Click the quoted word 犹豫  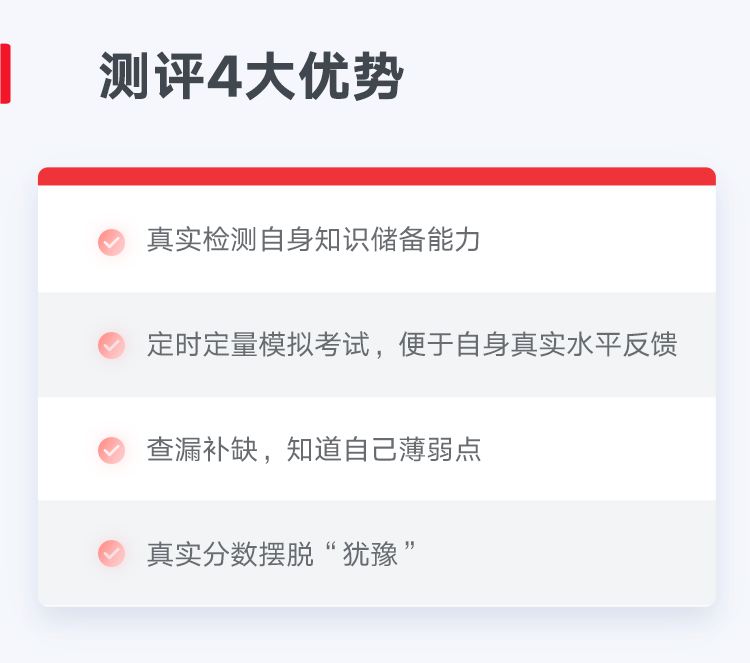pos(370,554)
